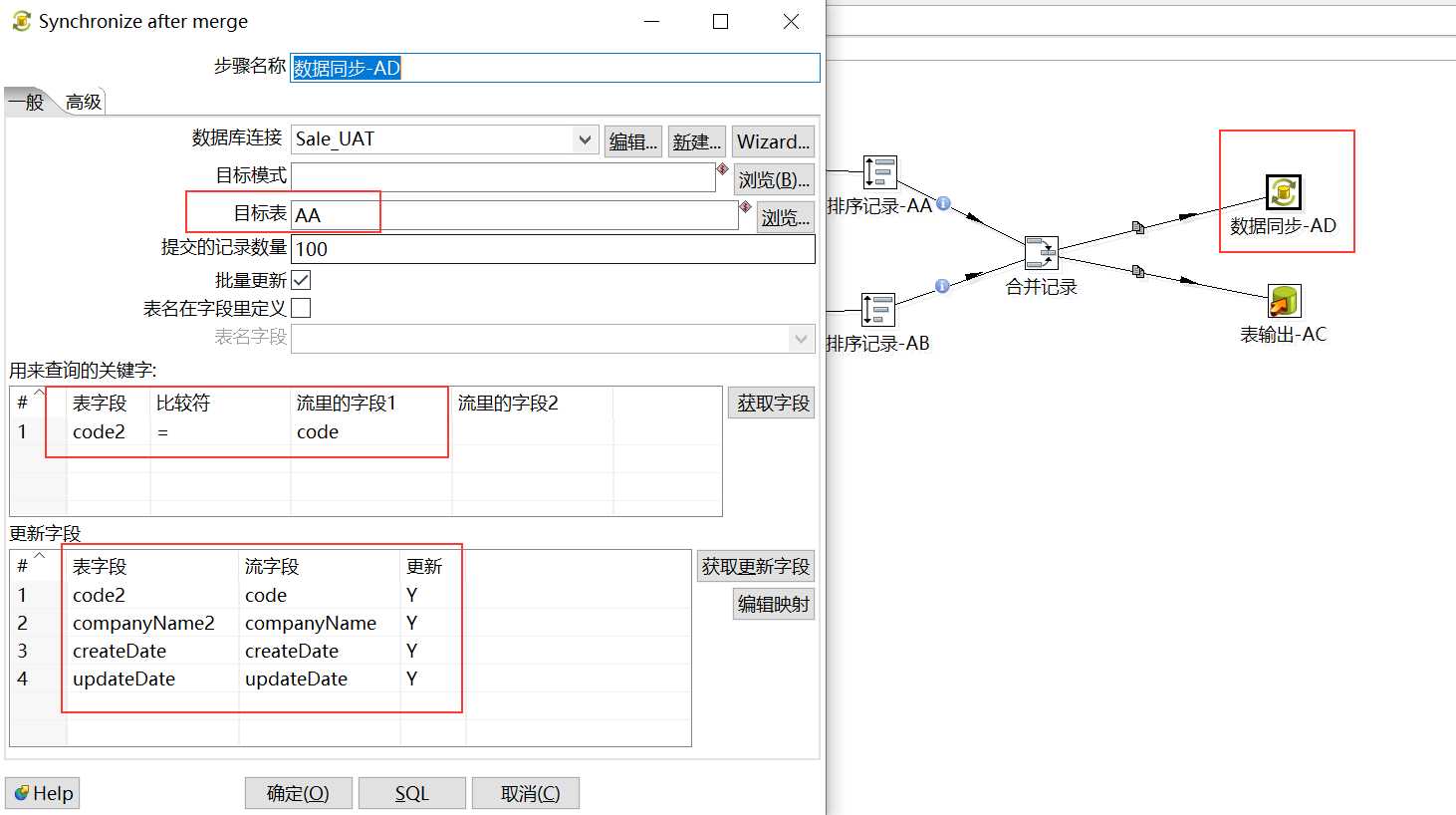Enable the 表名在字段里定义 checkbox
The image size is (1456, 815).
tap(301, 308)
